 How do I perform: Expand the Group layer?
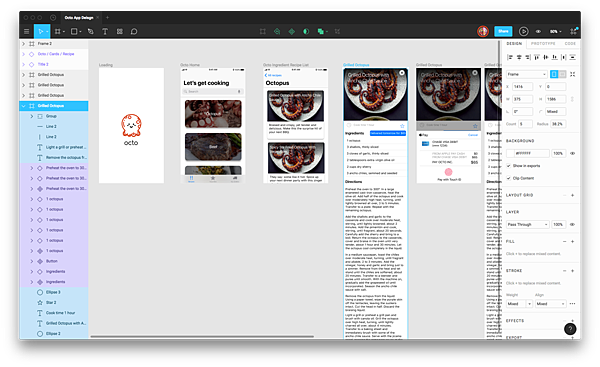point(32,116)
